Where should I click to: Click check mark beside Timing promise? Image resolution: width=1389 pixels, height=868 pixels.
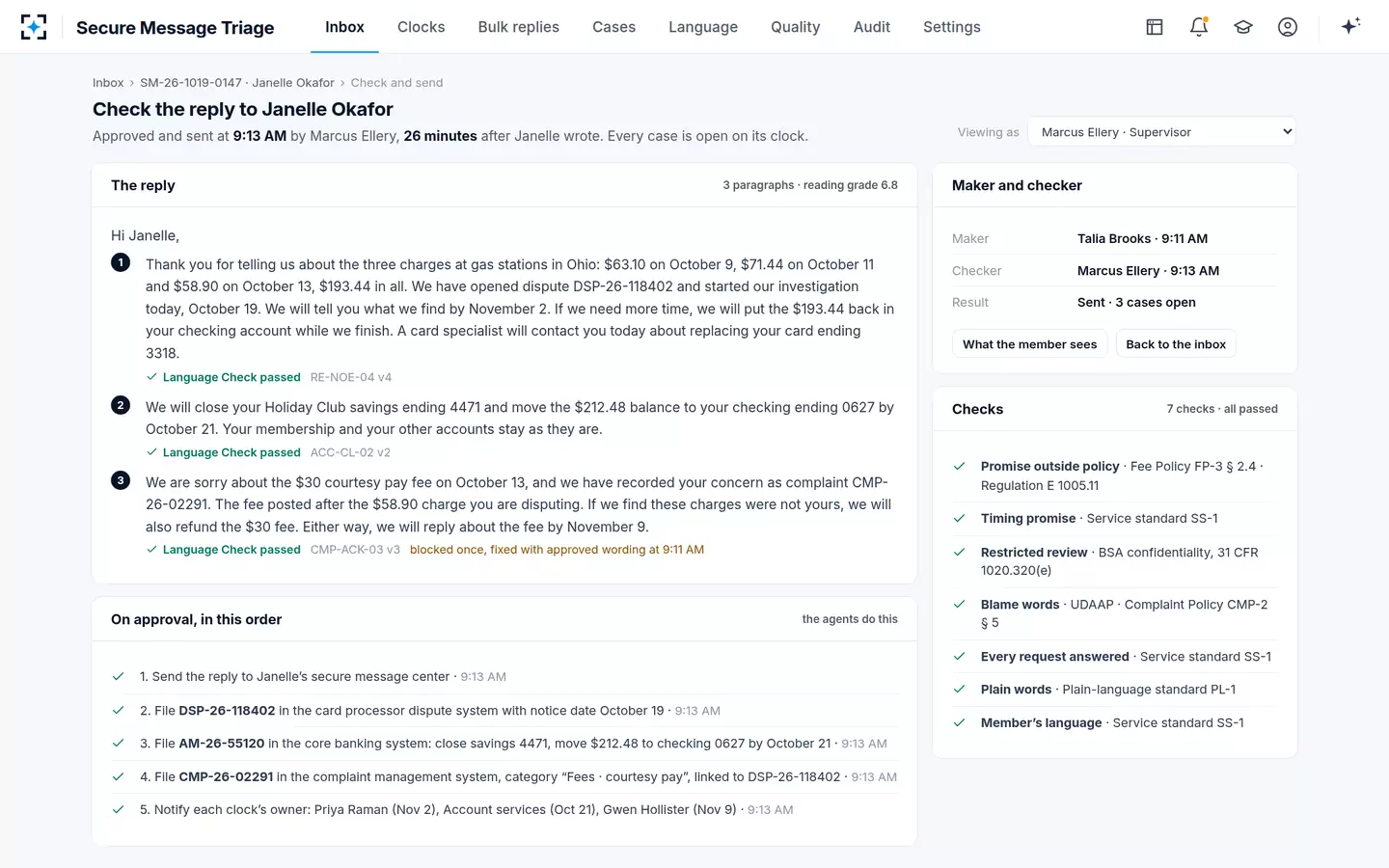[960, 518]
